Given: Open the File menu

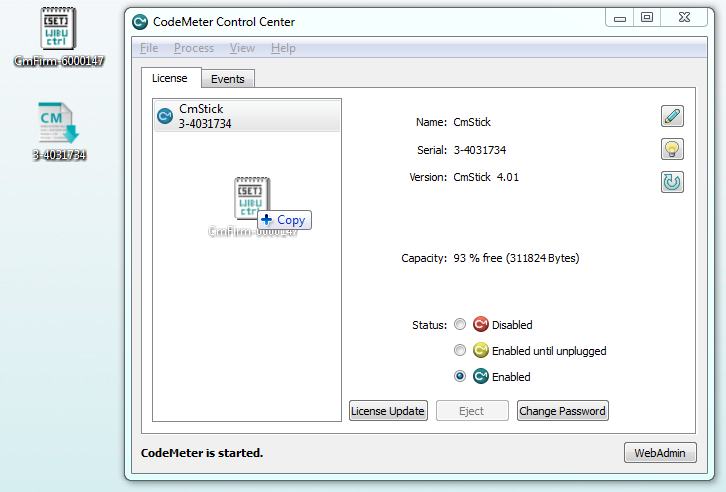Looking at the screenshot, I should (x=149, y=48).
